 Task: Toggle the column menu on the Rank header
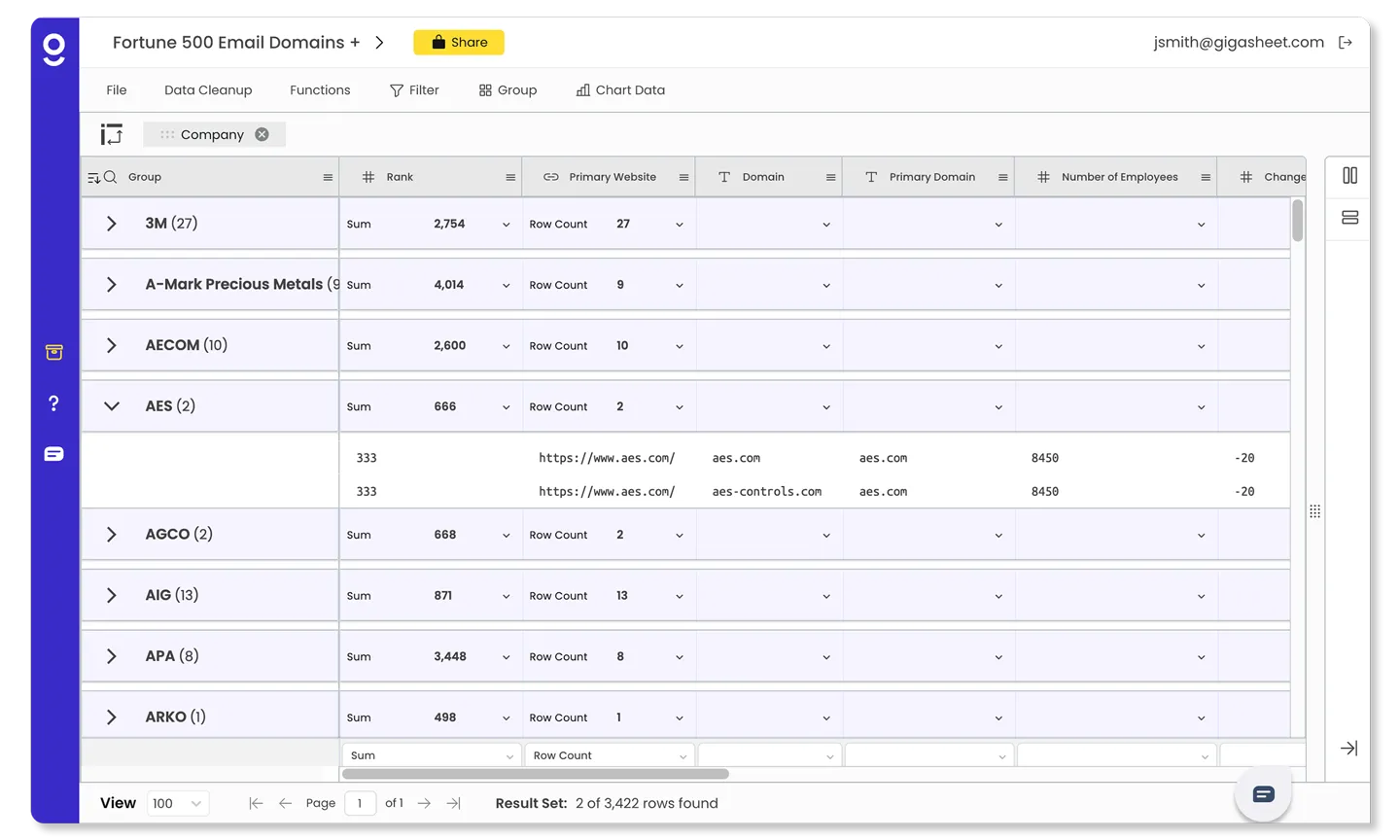coord(509,176)
